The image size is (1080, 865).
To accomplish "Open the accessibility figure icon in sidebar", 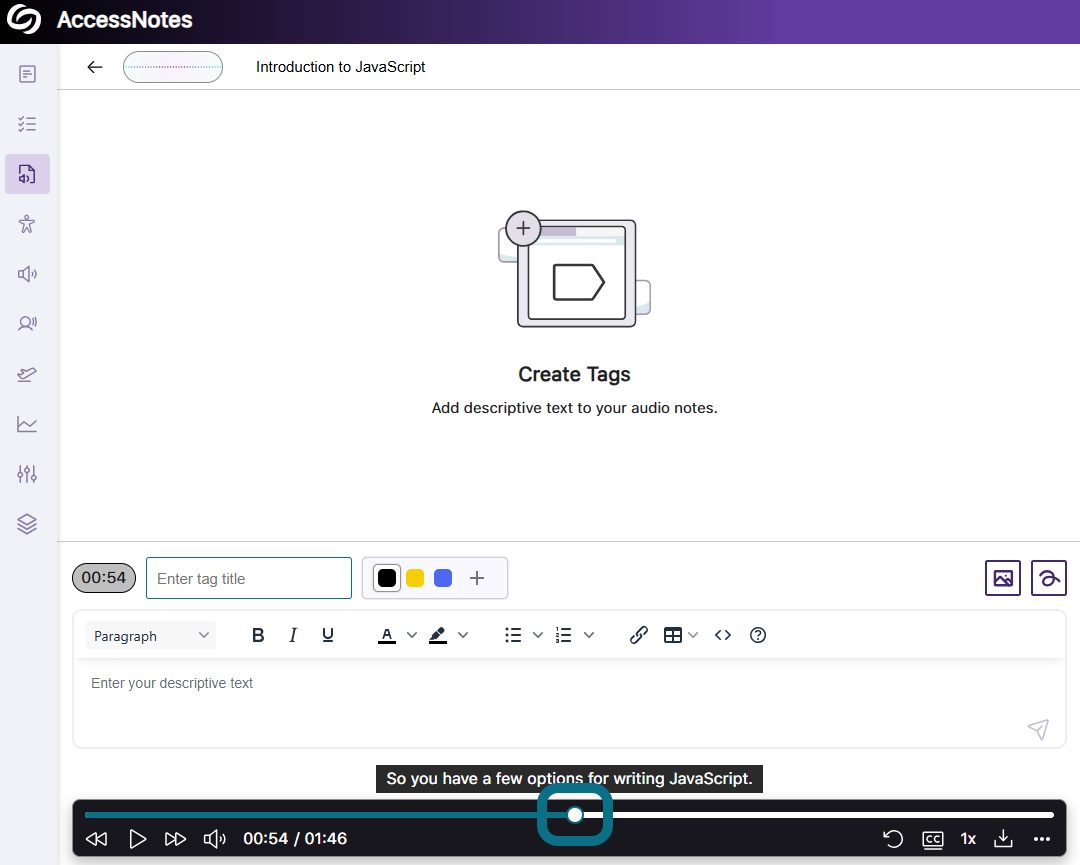I will click(28, 224).
